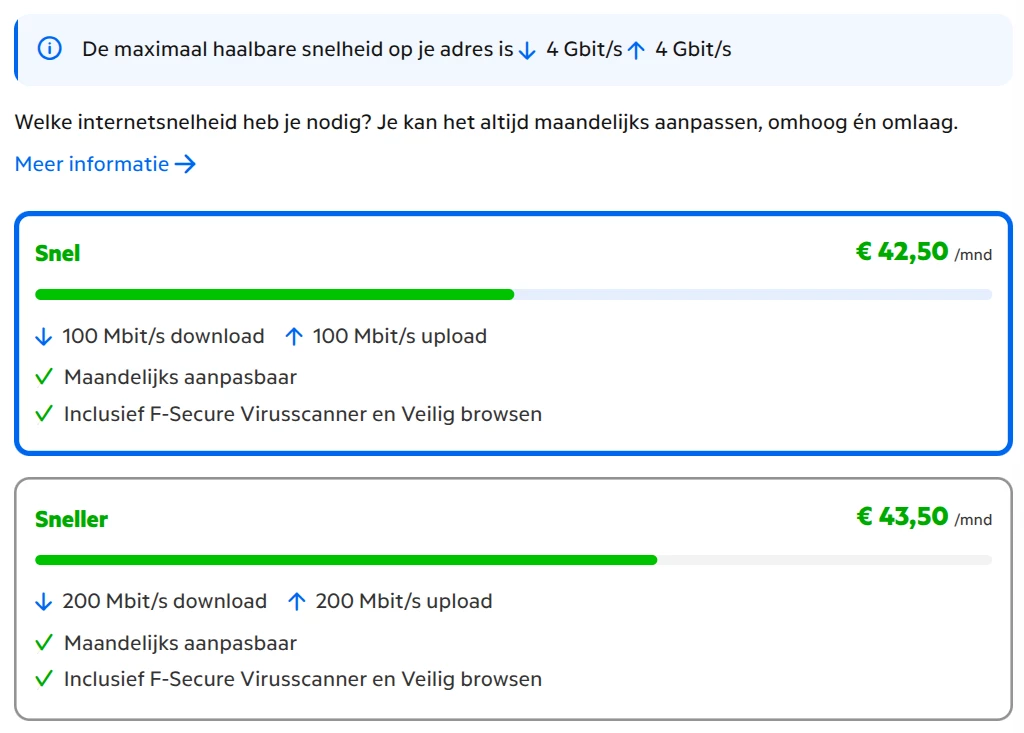Image resolution: width=1024 pixels, height=733 pixels.
Task: Click checkmark beside F-Secure line in Sneller card
Action: click(44, 679)
